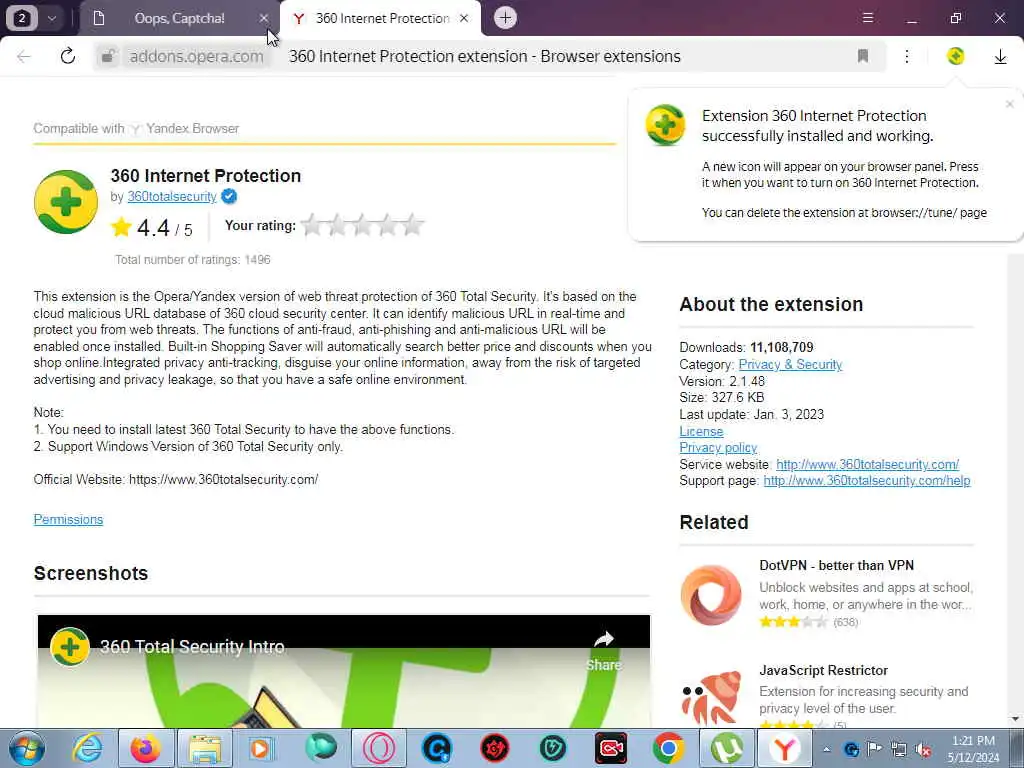
Task: Open the tab count button showing 2
Action: click(x=22, y=18)
